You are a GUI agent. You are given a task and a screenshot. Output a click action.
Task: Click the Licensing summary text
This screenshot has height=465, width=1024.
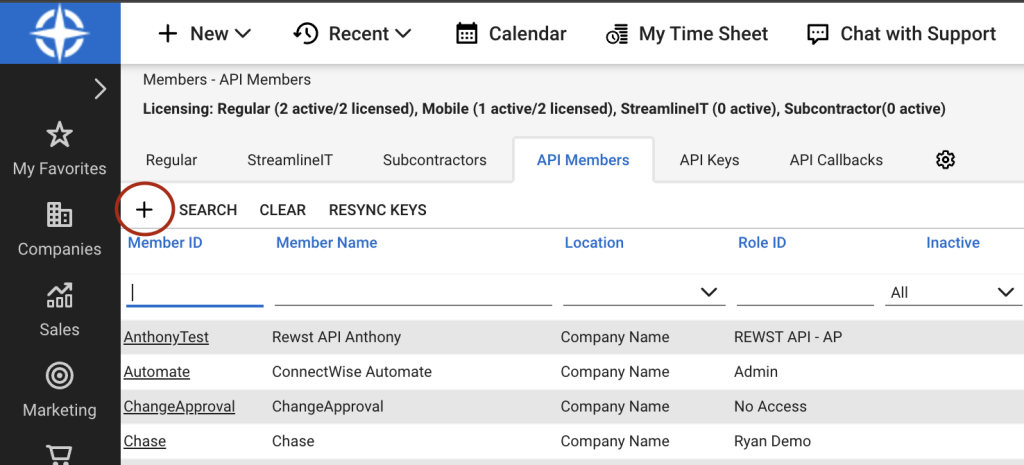tap(544, 109)
